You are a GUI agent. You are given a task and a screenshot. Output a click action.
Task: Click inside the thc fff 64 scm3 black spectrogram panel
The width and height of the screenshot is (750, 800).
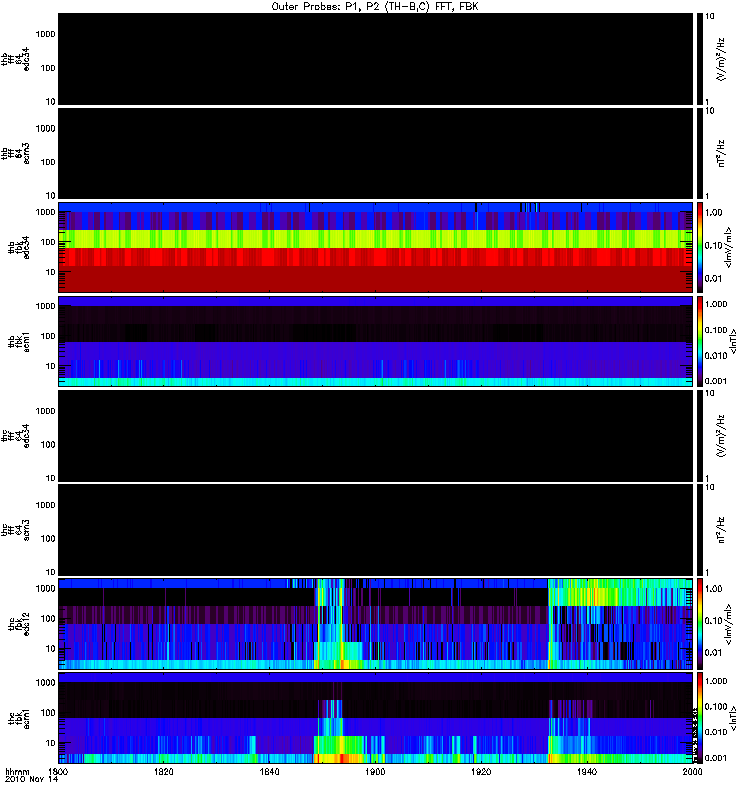click(x=375, y=530)
